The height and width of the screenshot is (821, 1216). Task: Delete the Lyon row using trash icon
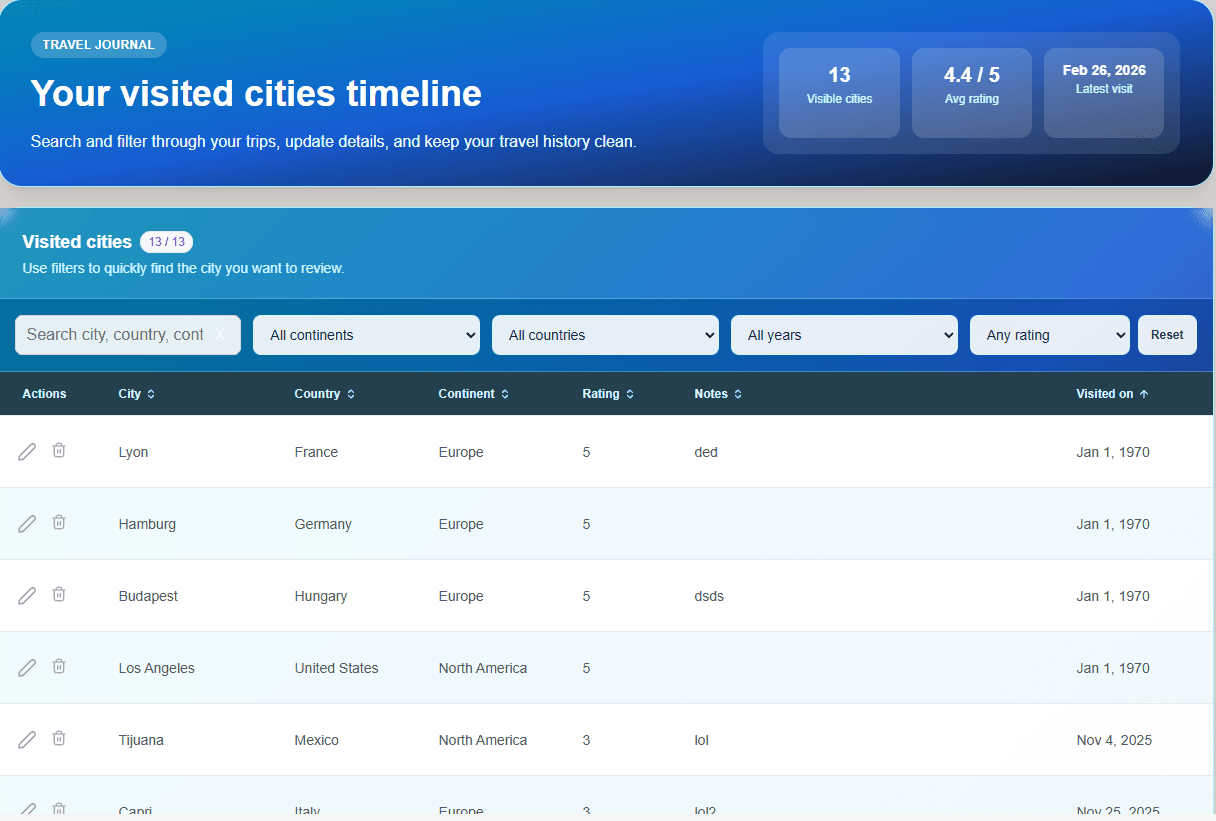click(59, 451)
